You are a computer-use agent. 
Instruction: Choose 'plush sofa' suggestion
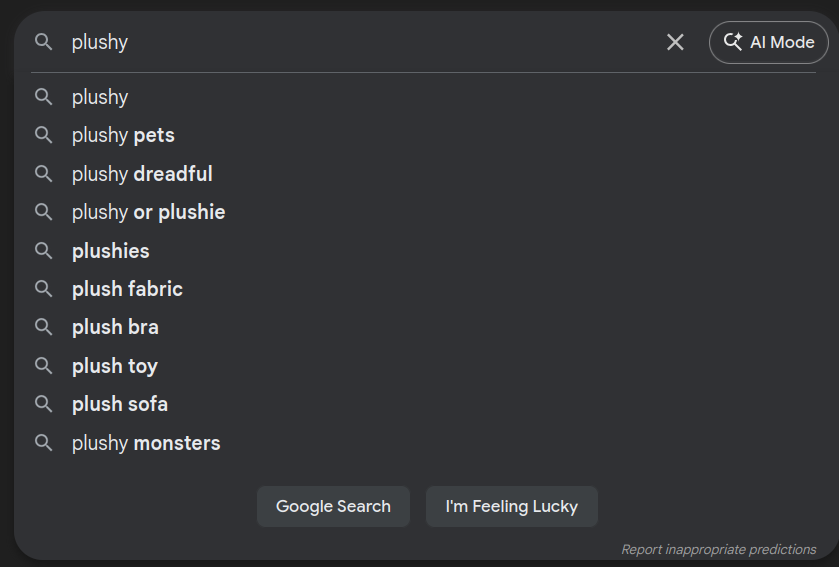[x=120, y=404]
